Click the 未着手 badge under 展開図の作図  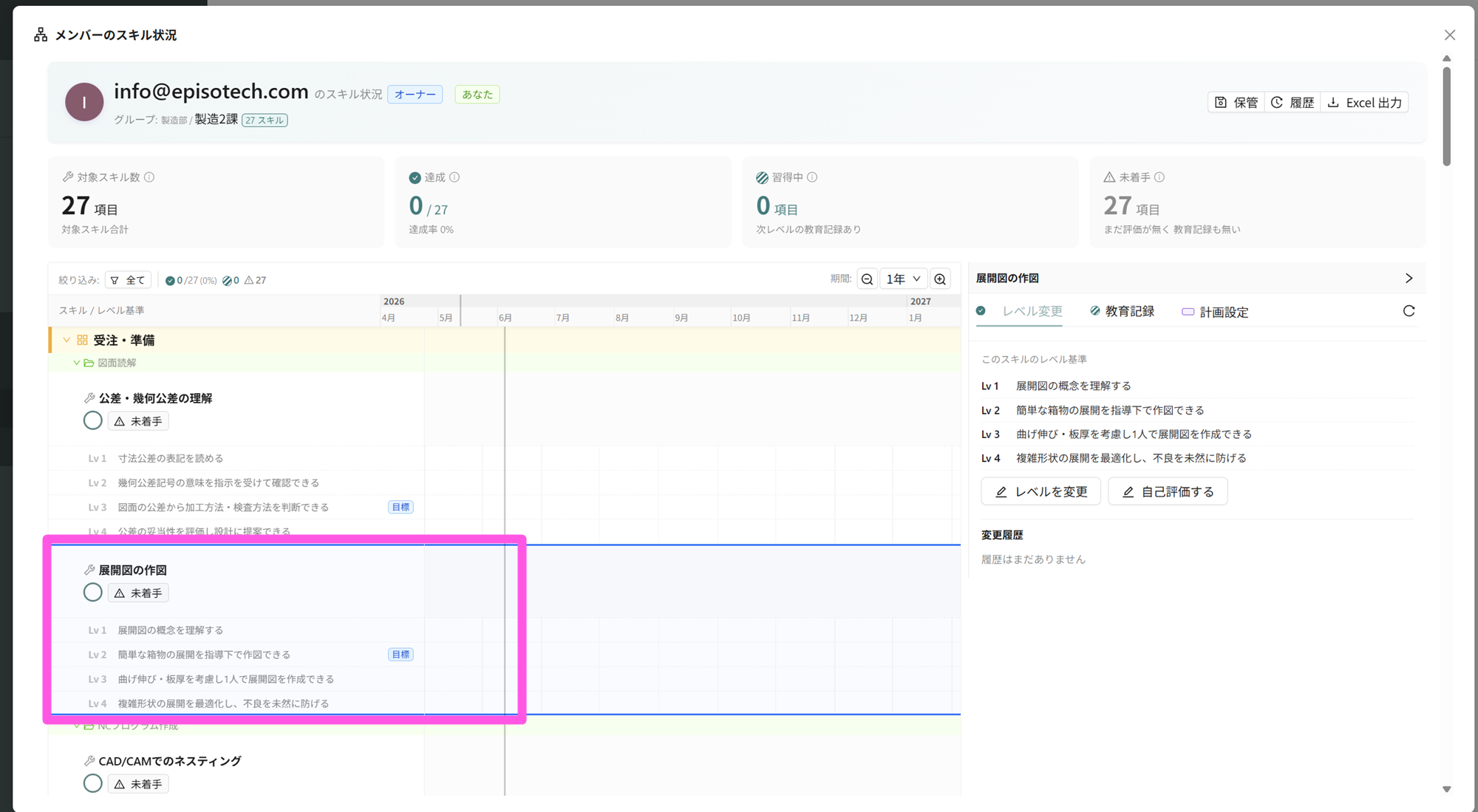coord(138,593)
